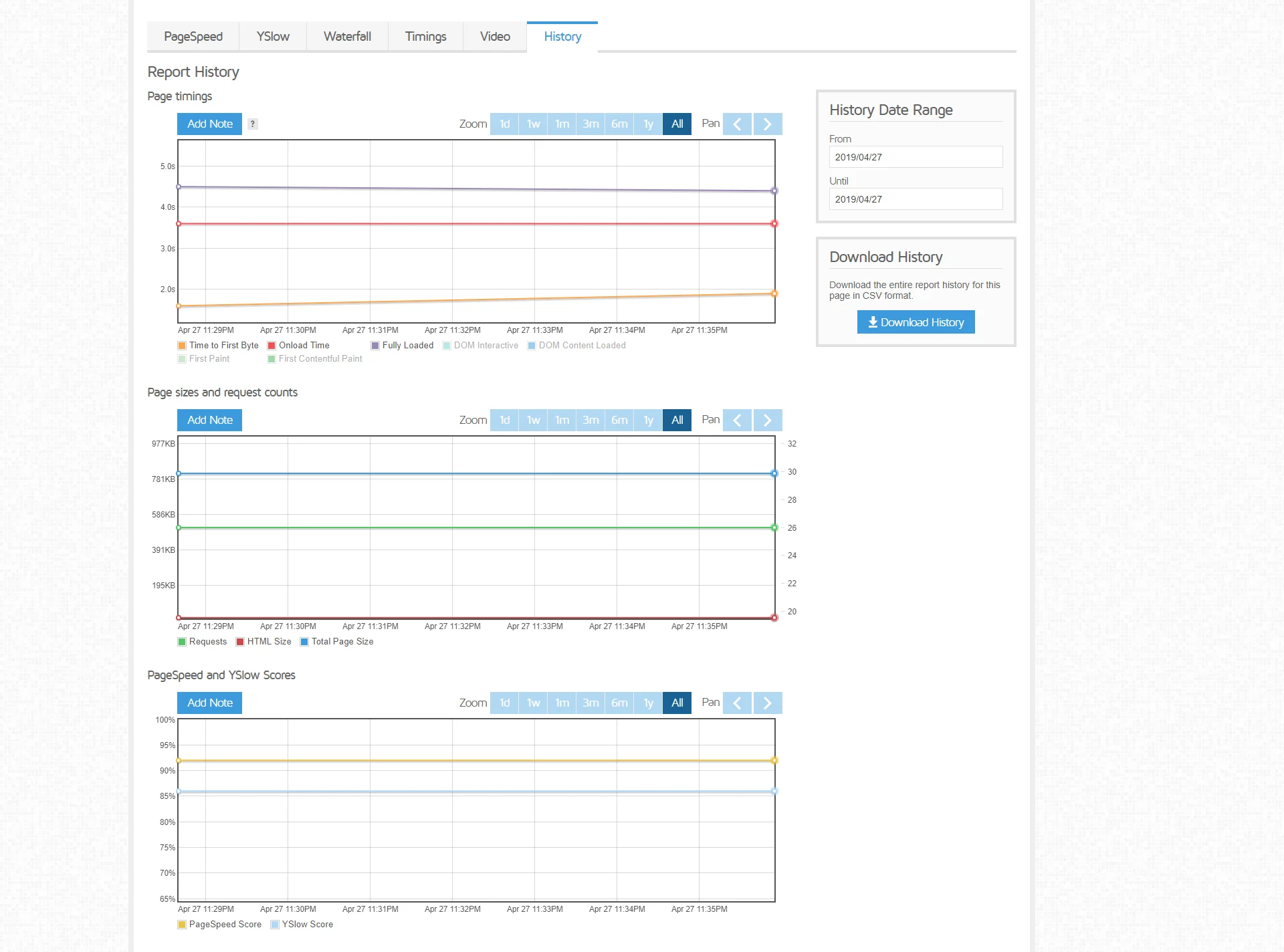The height and width of the screenshot is (952, 1284).
Task: Hide the YSlow Score series
Action: coord(307,925)
